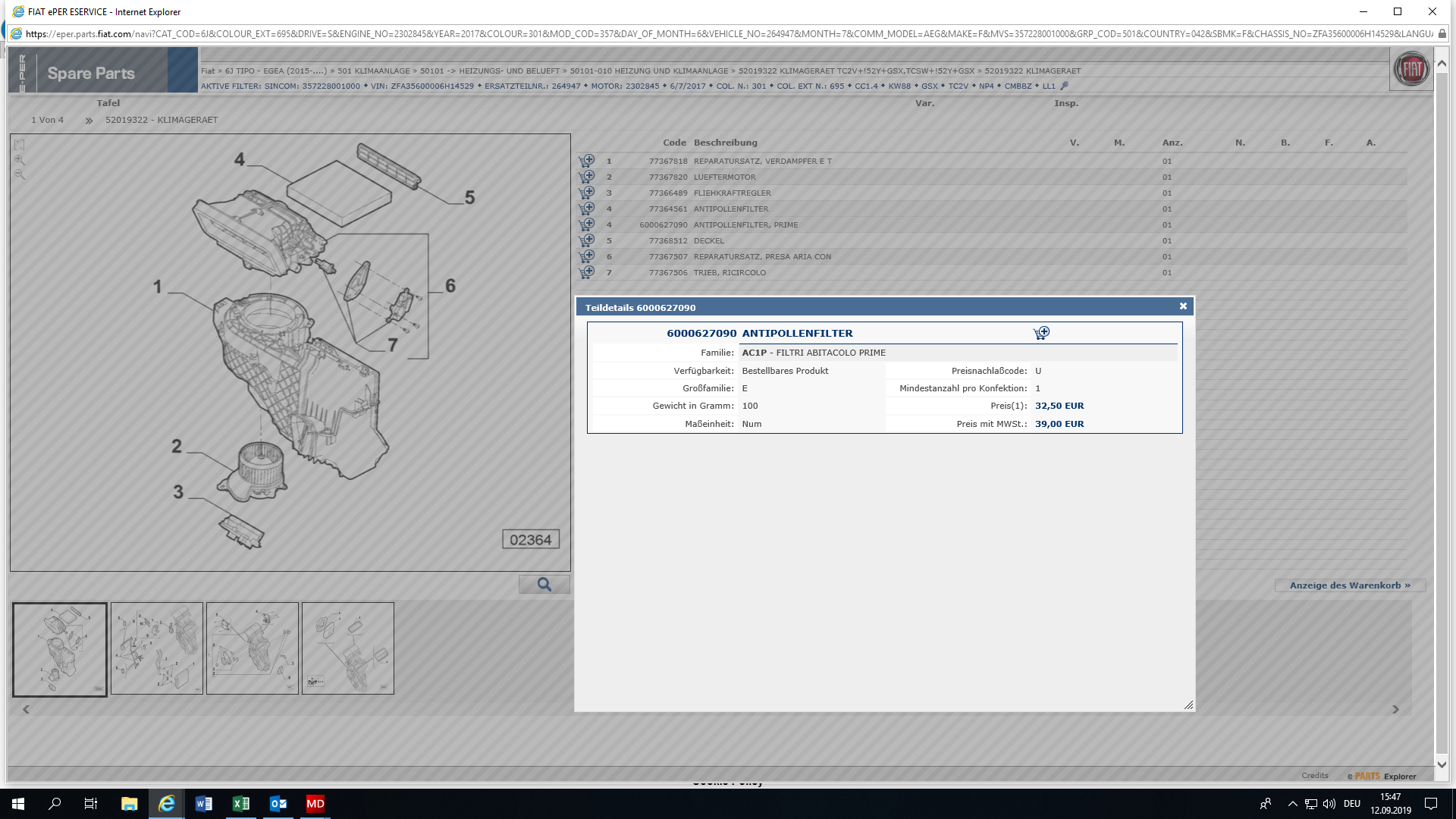The height and width of the screenshot is (819, 1456).
Task: Open 501 KLIMAANLAGE breadcrumb
Action: [x=373, y=71]
